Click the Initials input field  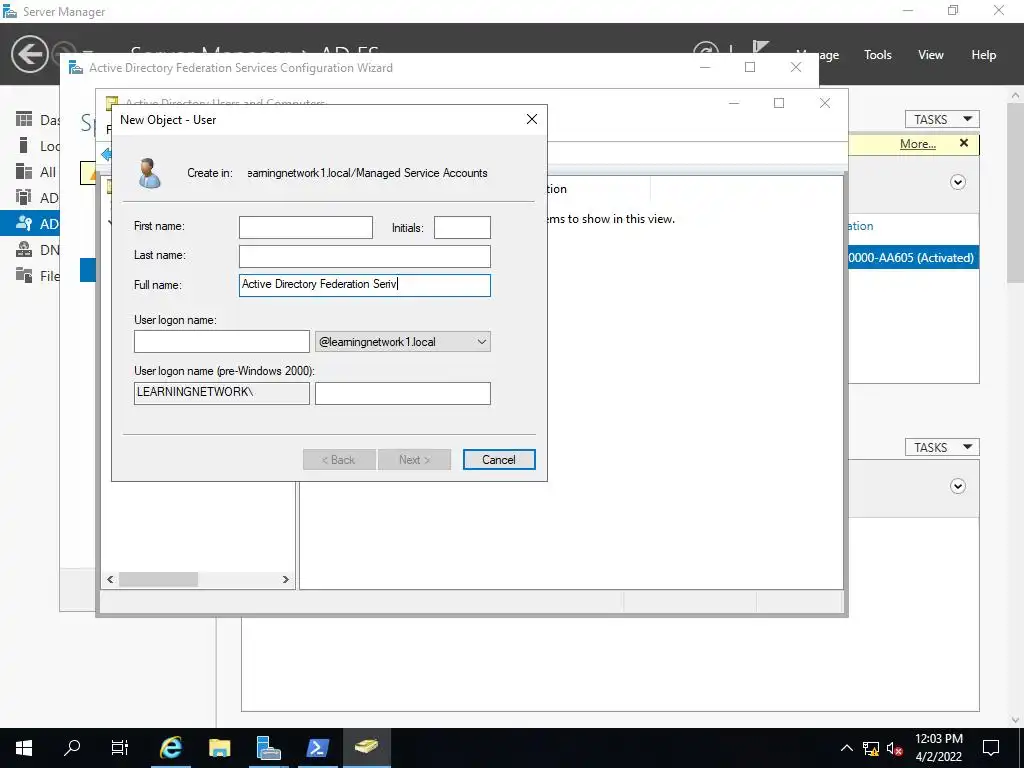462,227
